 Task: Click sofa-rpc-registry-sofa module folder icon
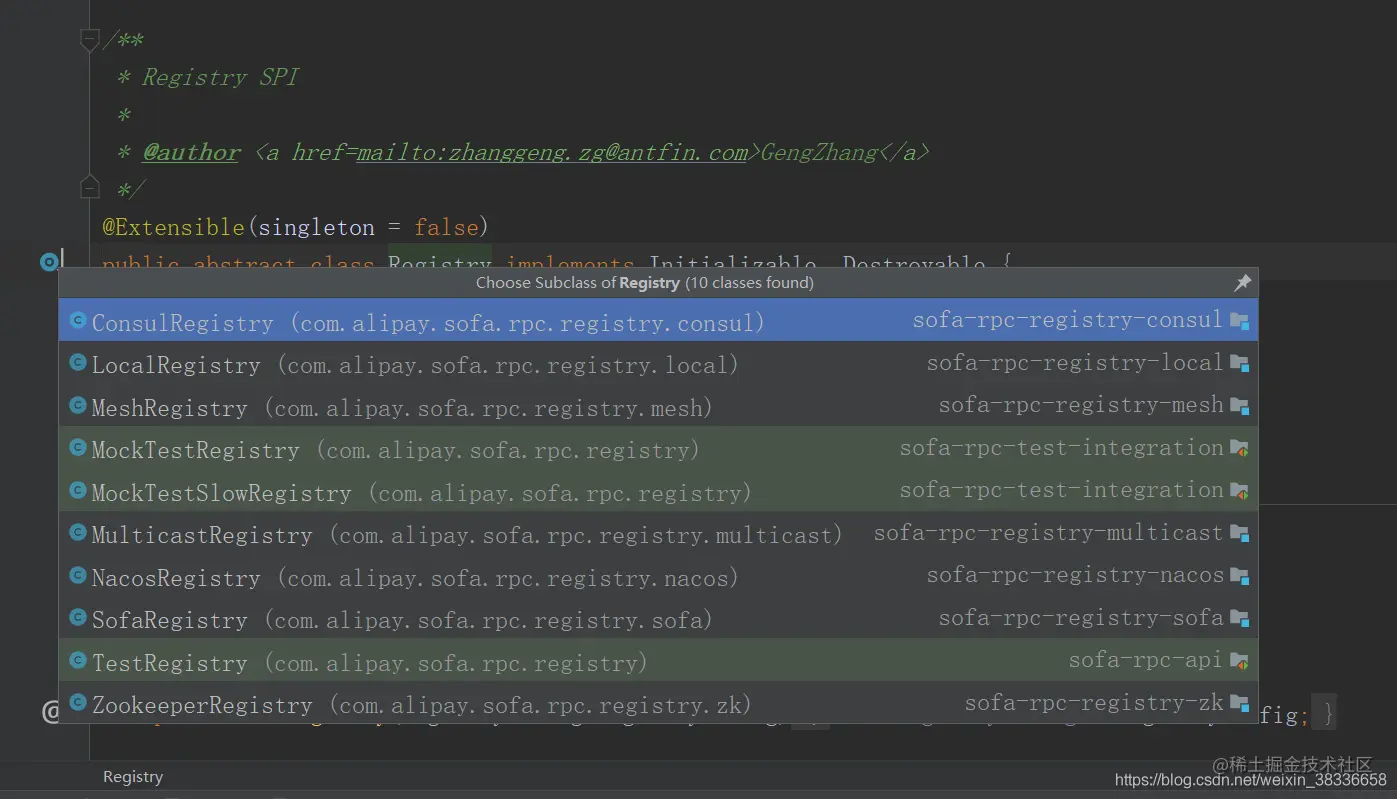coord(1240,618)
